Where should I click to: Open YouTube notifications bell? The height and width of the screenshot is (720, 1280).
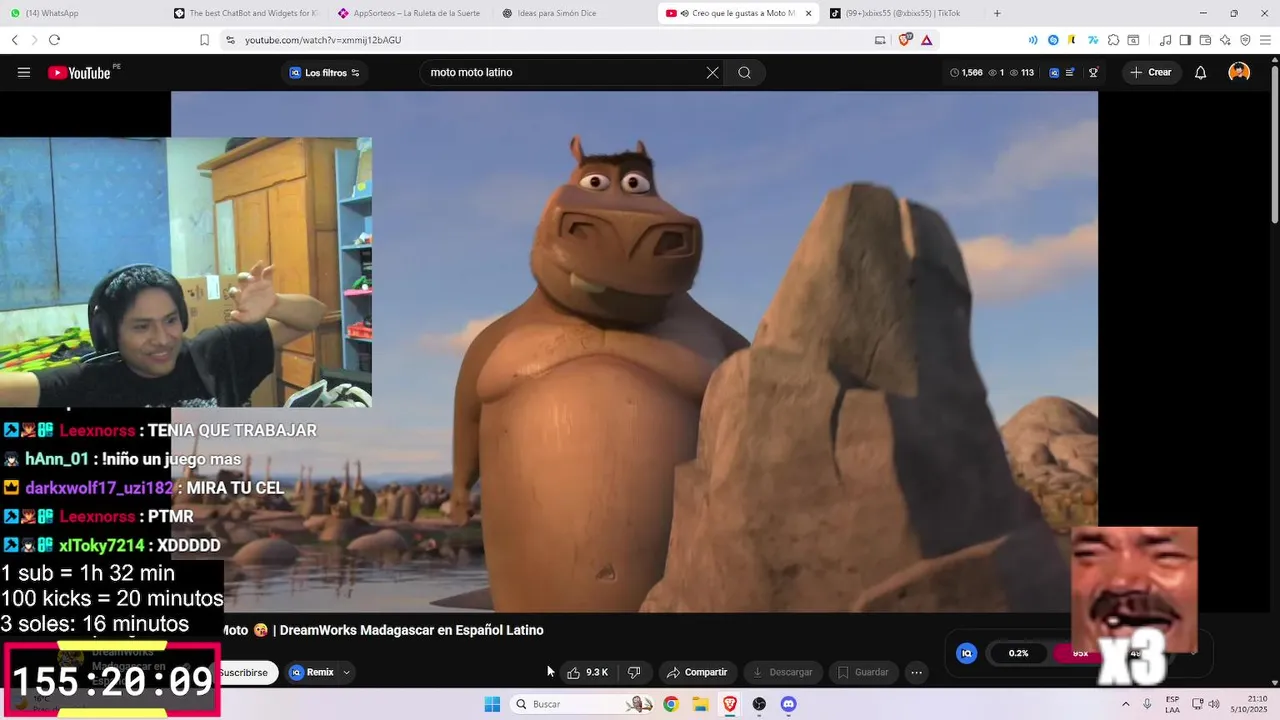coord(1200,72)
